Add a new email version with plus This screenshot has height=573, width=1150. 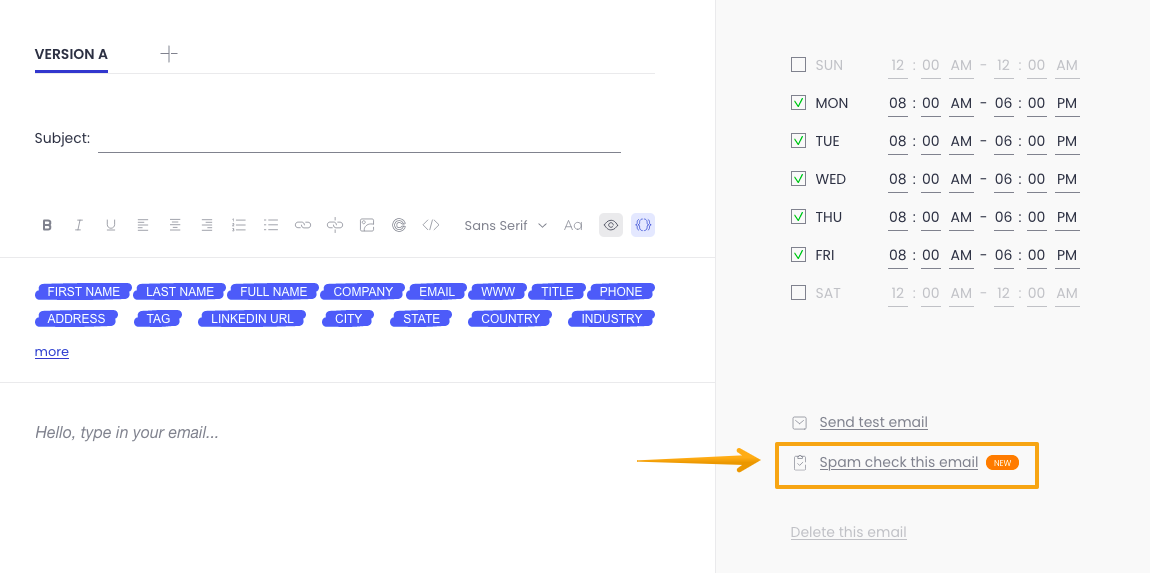169,54
